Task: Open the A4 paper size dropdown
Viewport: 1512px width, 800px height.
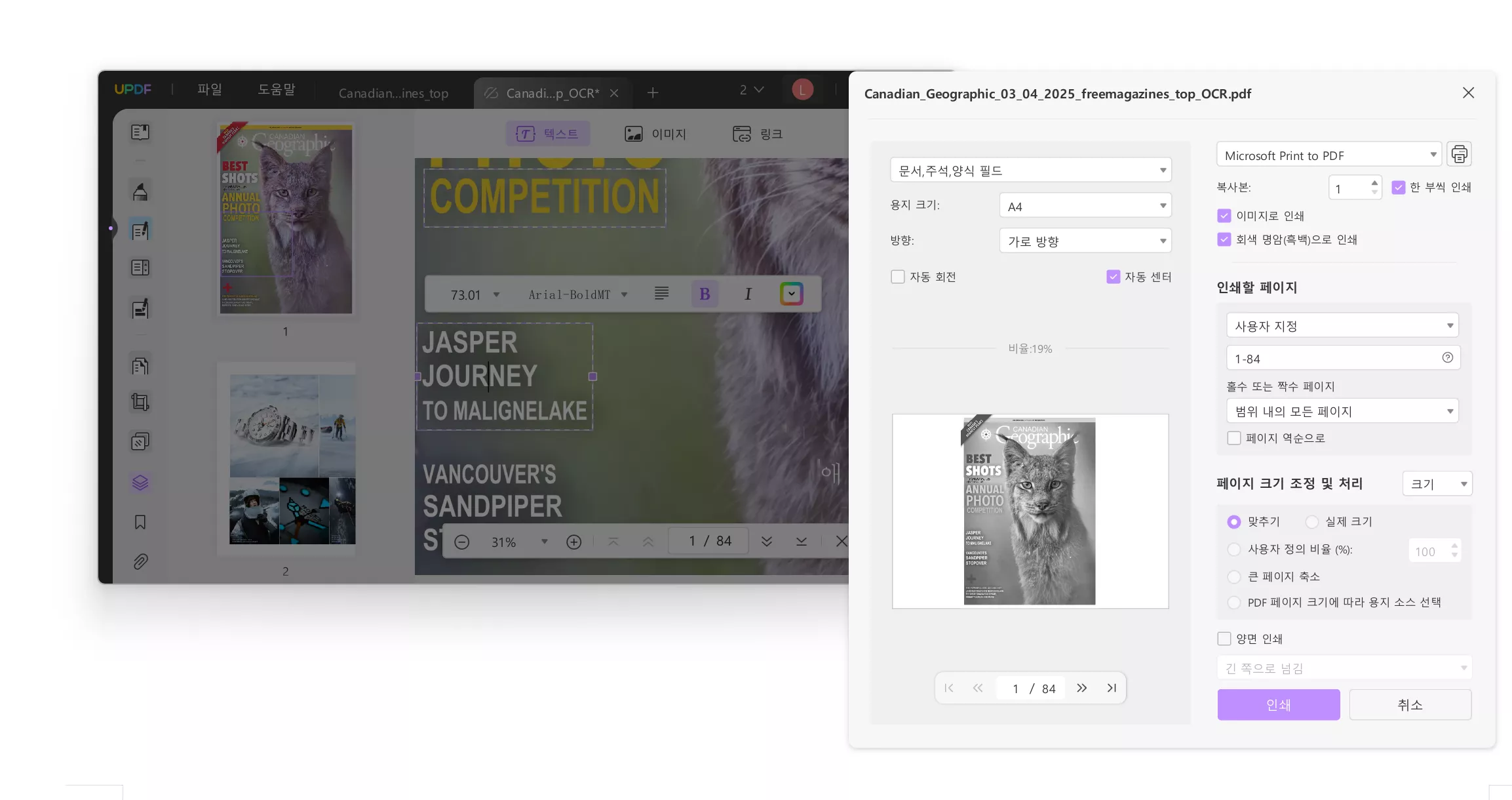Action: 1085,206
